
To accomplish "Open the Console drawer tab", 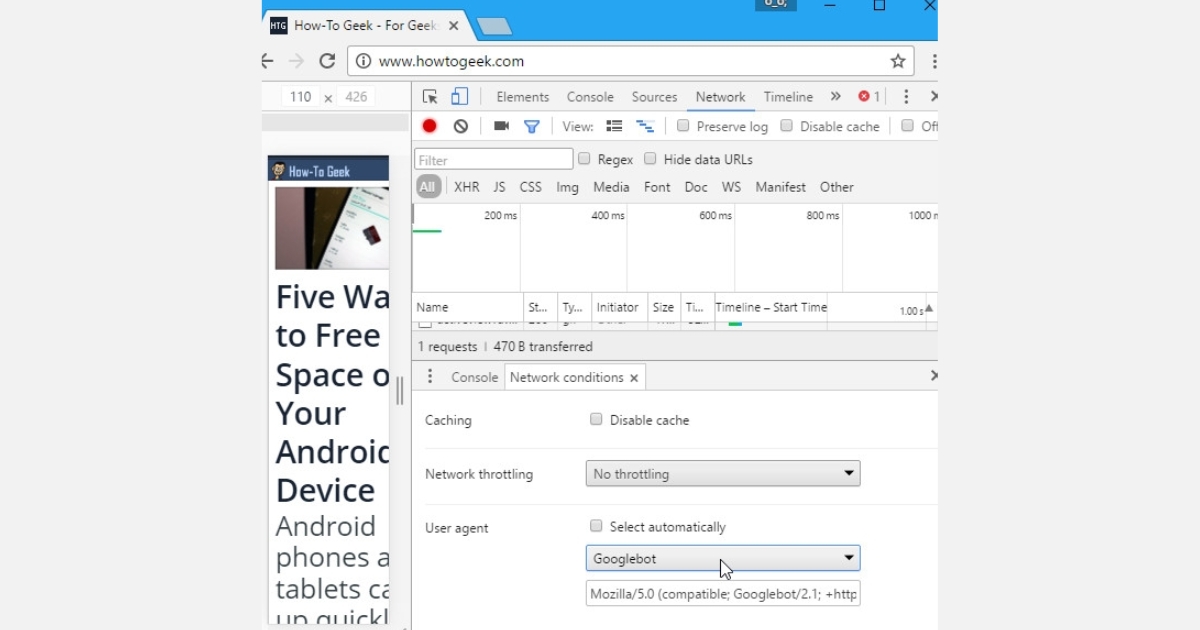I will (x=474, y=377).
